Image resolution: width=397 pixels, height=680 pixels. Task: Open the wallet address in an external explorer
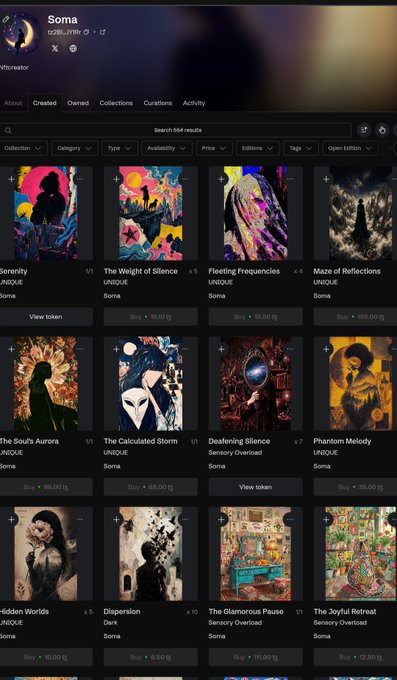pos(103,32)
